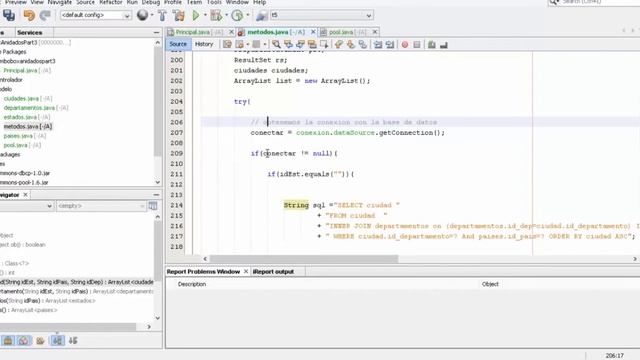Image resolution: width=640 pixels, height=360 pixels.
Task: Click the Uncomment editor toolbar icon
Action: click(444, 44)
